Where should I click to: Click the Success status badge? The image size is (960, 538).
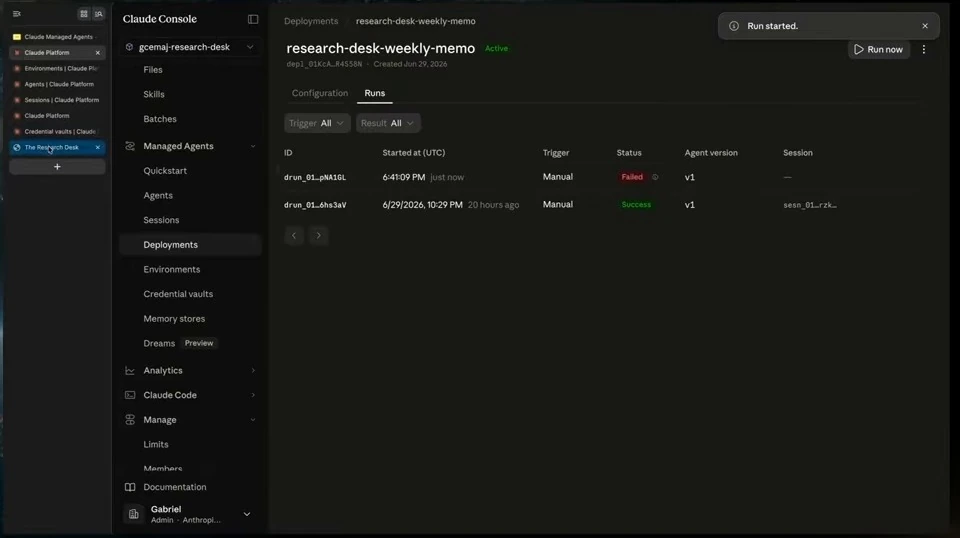pyautogui.click(x=636, y=204)
